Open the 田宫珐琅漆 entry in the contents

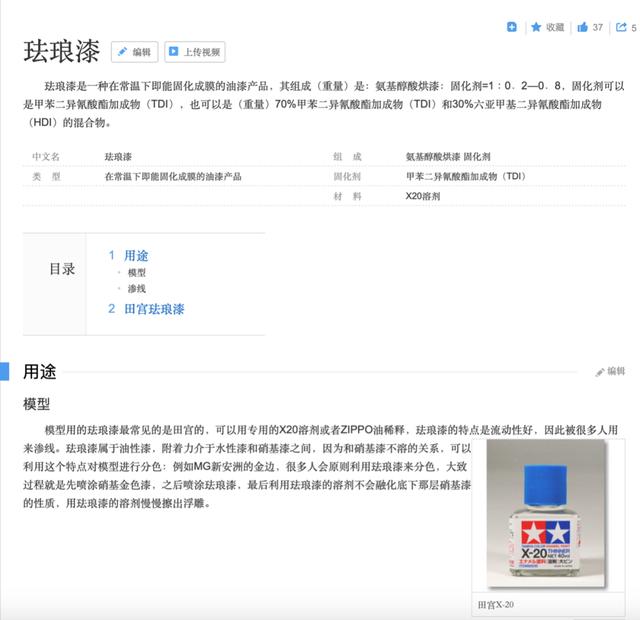154,309
